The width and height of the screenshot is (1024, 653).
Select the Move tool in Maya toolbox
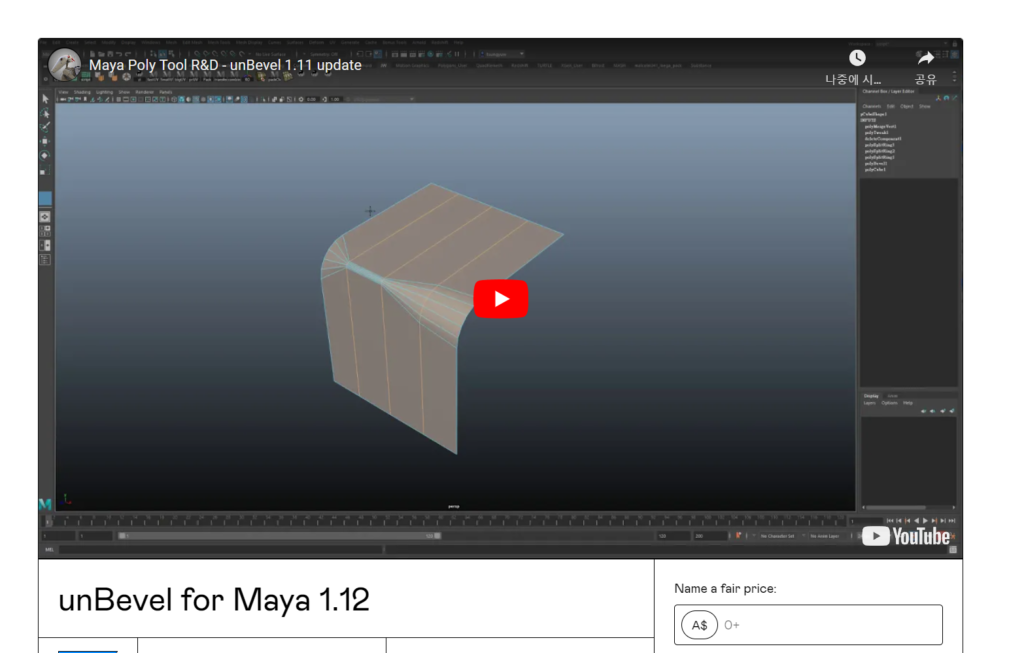pyautogui.click(x=45, y=141)
